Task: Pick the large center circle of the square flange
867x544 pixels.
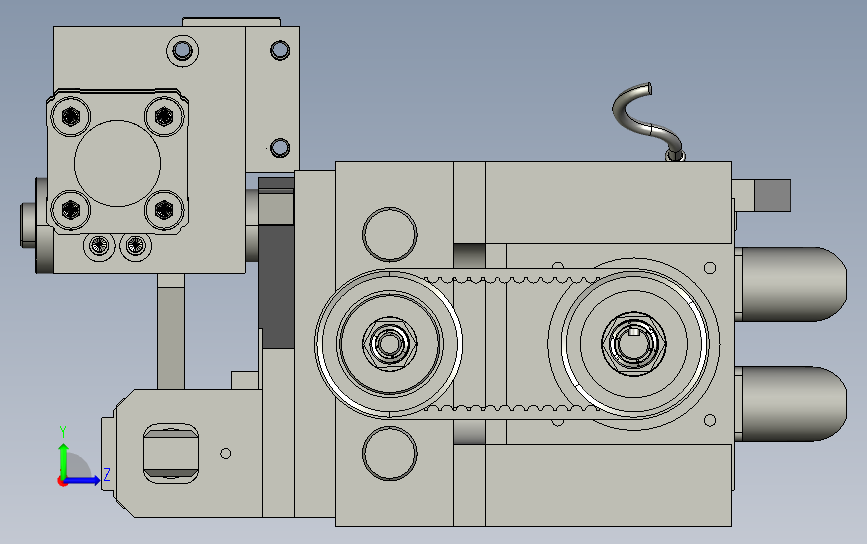Action: (118, 163)
